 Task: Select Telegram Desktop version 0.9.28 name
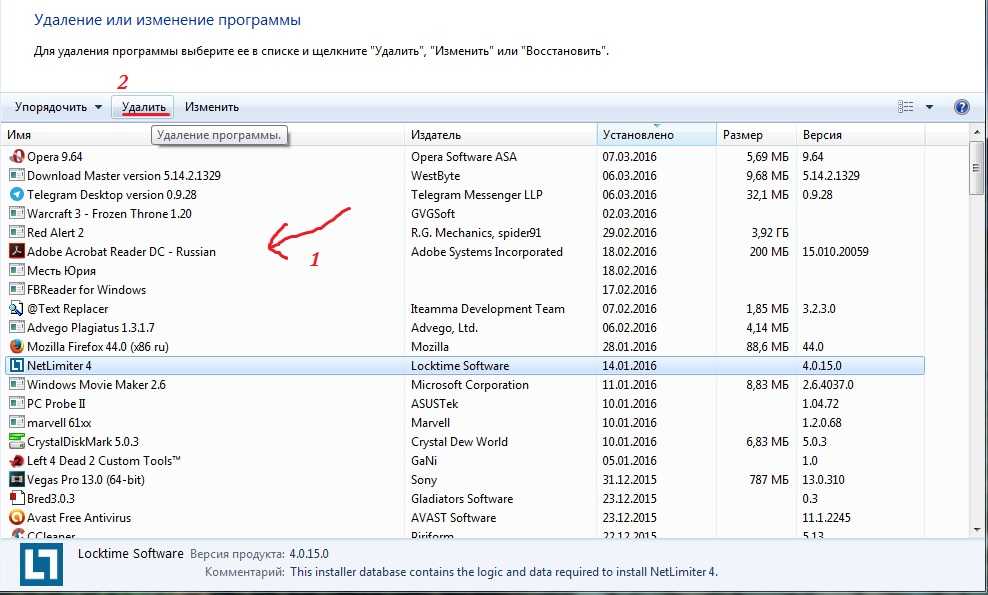click(112, 194)
